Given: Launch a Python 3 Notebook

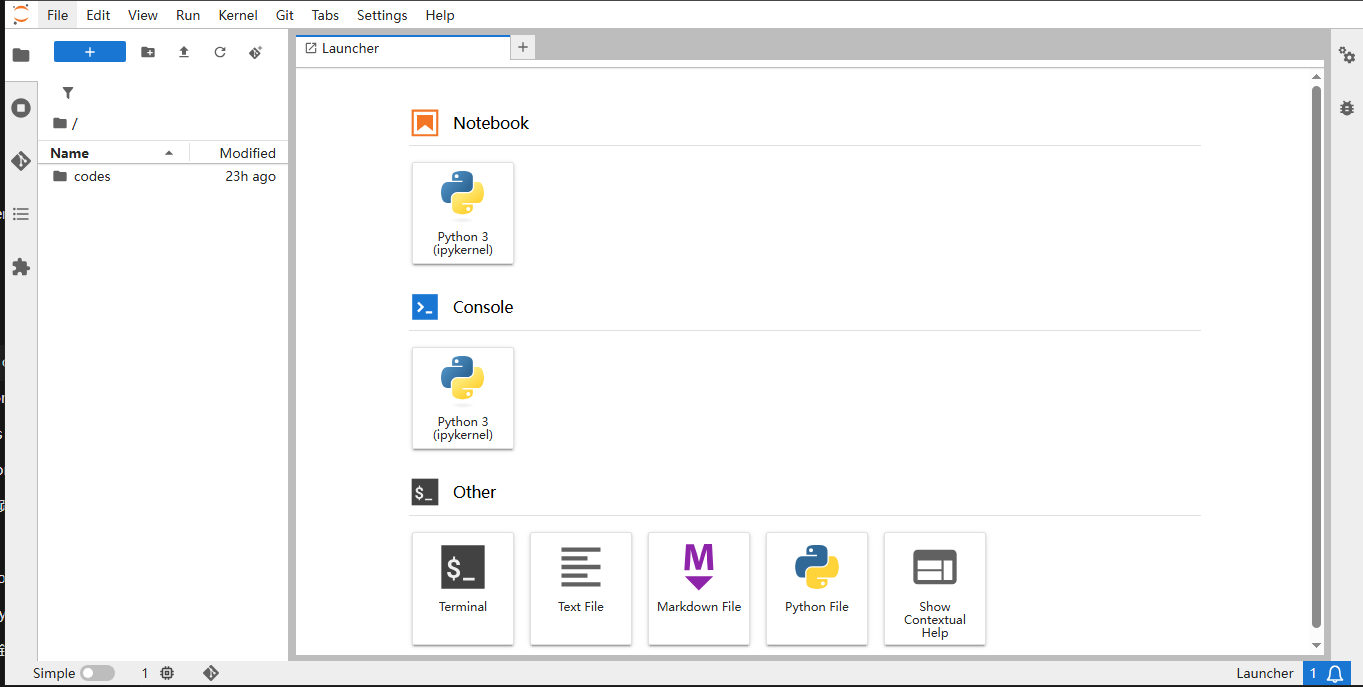Looking at the screenshot, I should pos(463,213).
